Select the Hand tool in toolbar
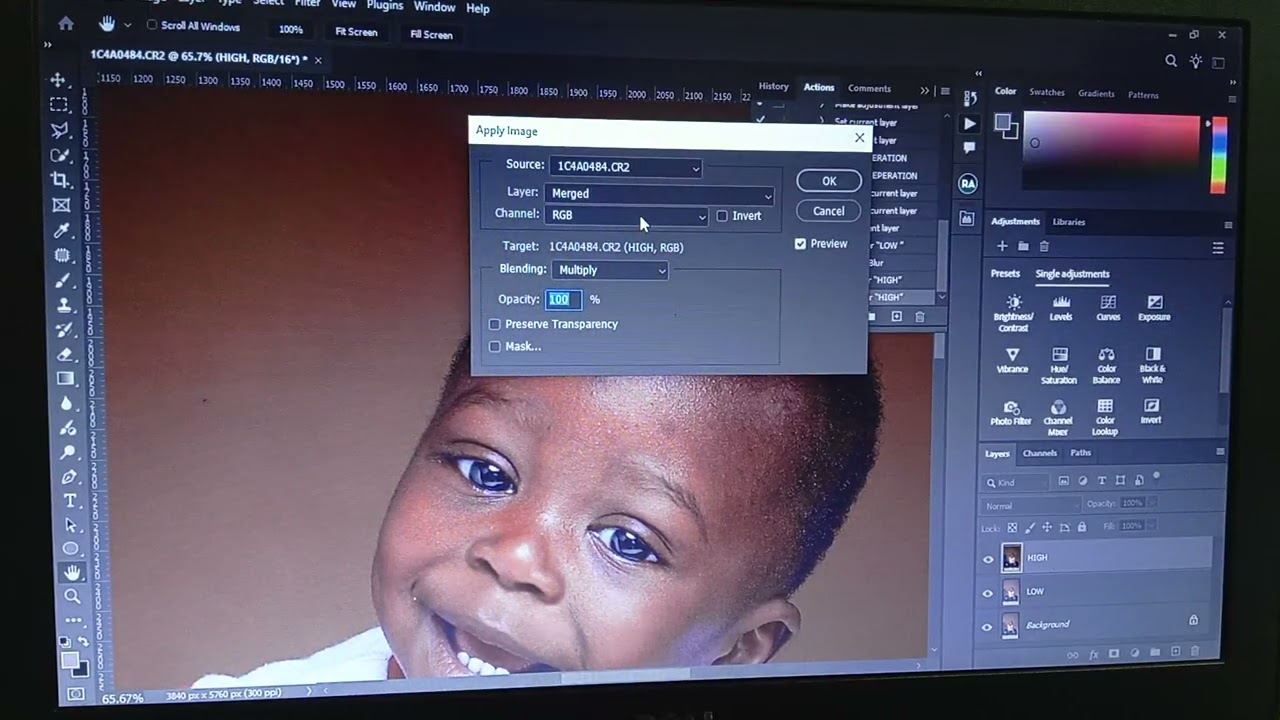Viewport: 1280px width, 720px height. pos(72,572)
